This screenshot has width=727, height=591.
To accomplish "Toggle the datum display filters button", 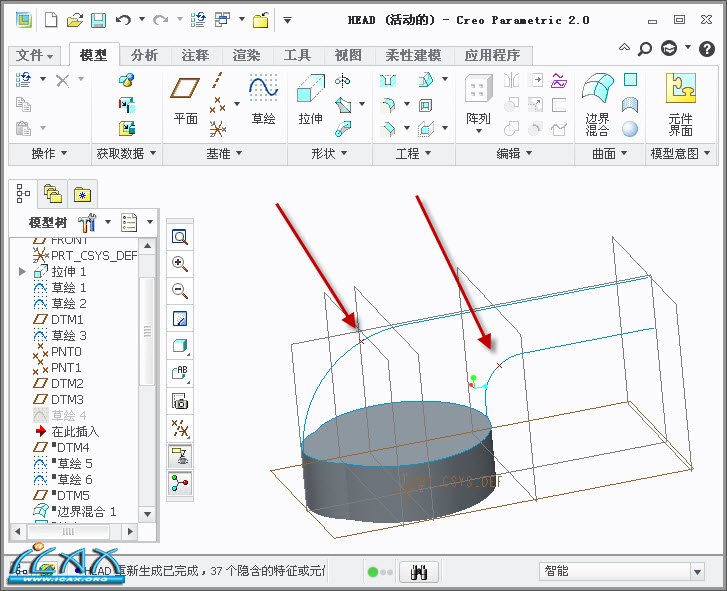I will (x=180, y=429).
